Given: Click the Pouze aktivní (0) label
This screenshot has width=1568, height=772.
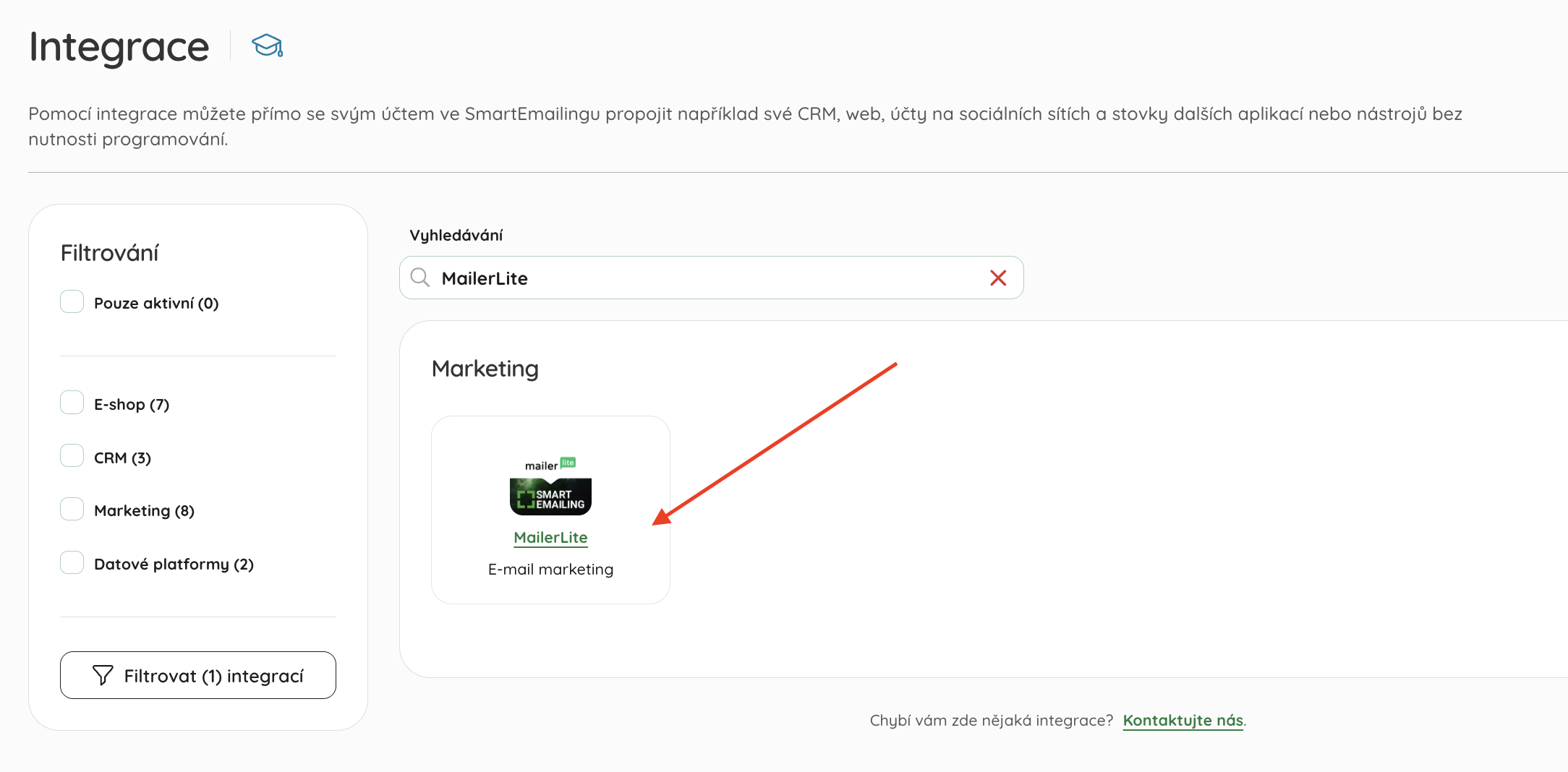Looking at the screenshot, I should tap(156, 304).
